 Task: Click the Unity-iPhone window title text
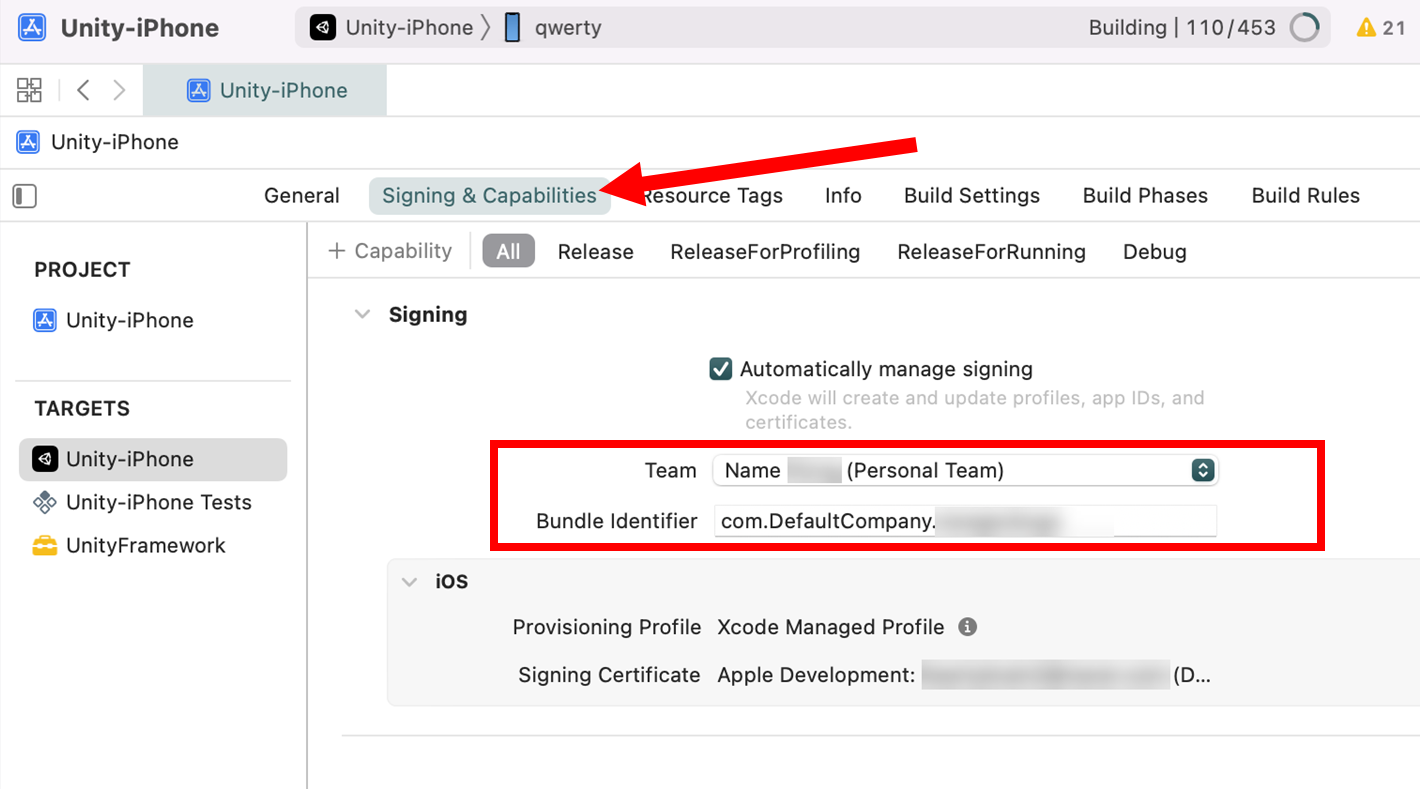coord(140,28)
